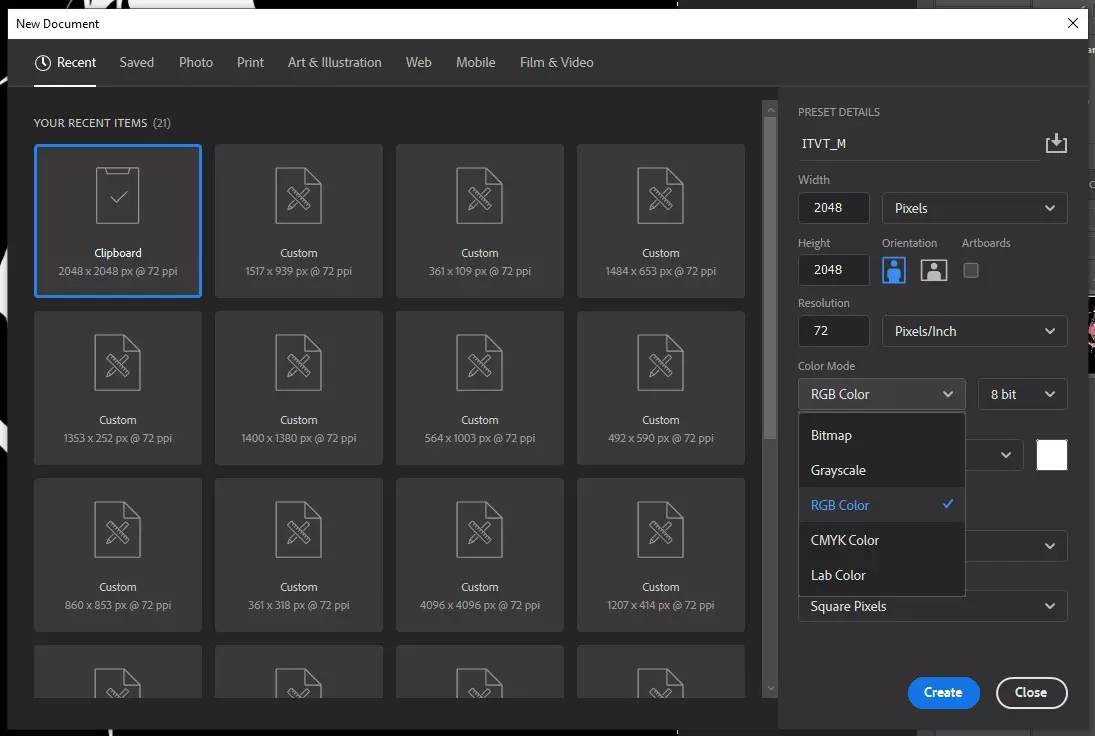Switch to the Art & Illustration tab
This screenshot has width=1095, height=736.
(x=334, y=62)
